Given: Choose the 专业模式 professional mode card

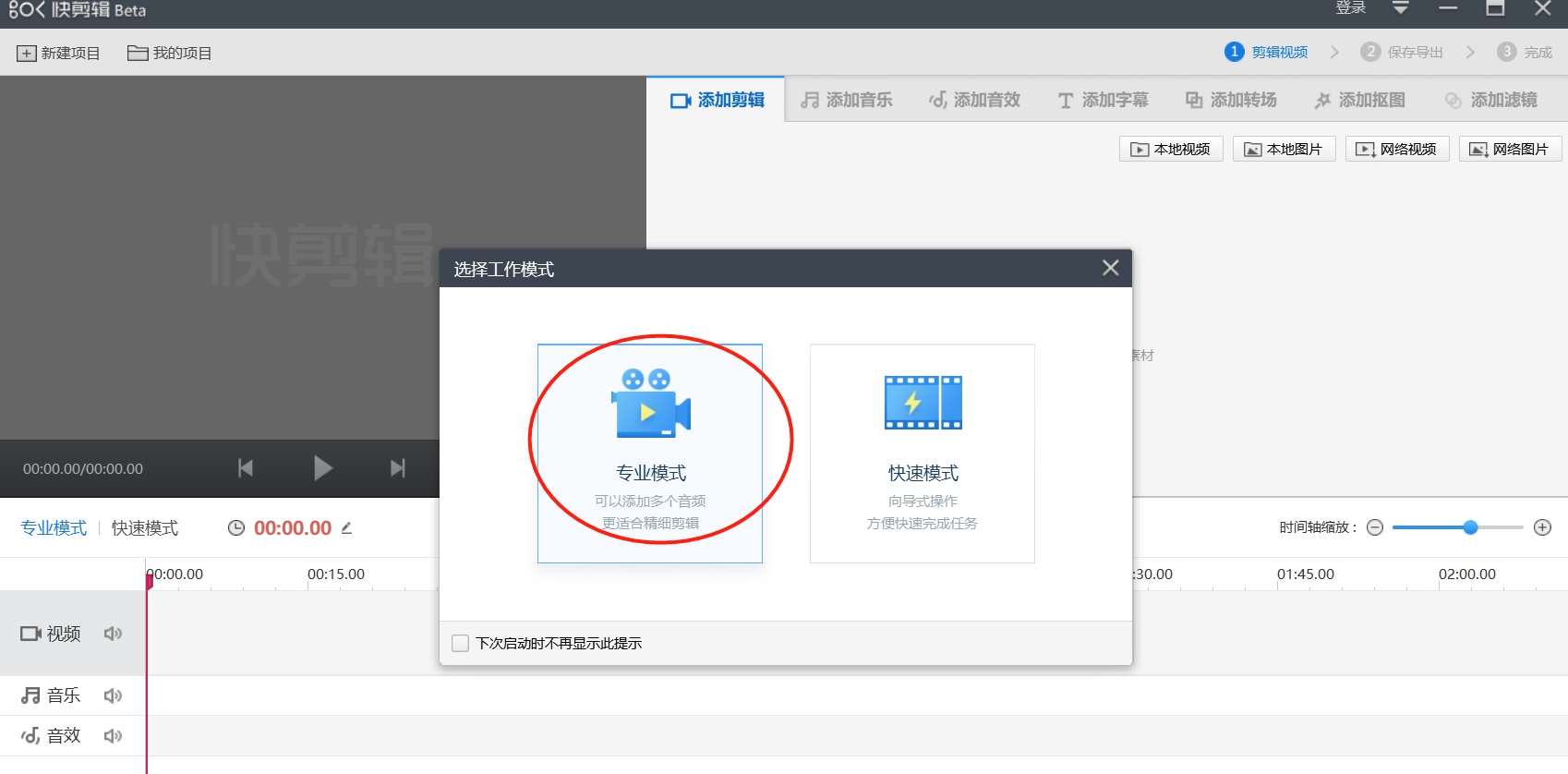Looking at the screenshot, I should (x=650, y=454).
